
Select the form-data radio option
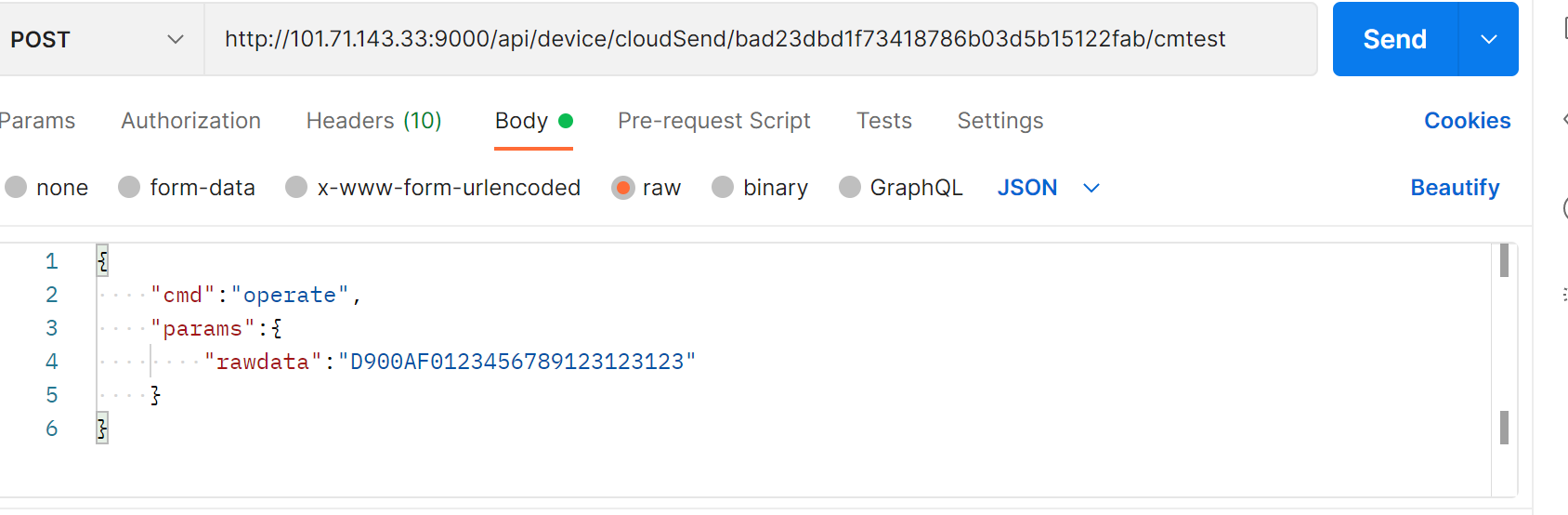point(130,188)
